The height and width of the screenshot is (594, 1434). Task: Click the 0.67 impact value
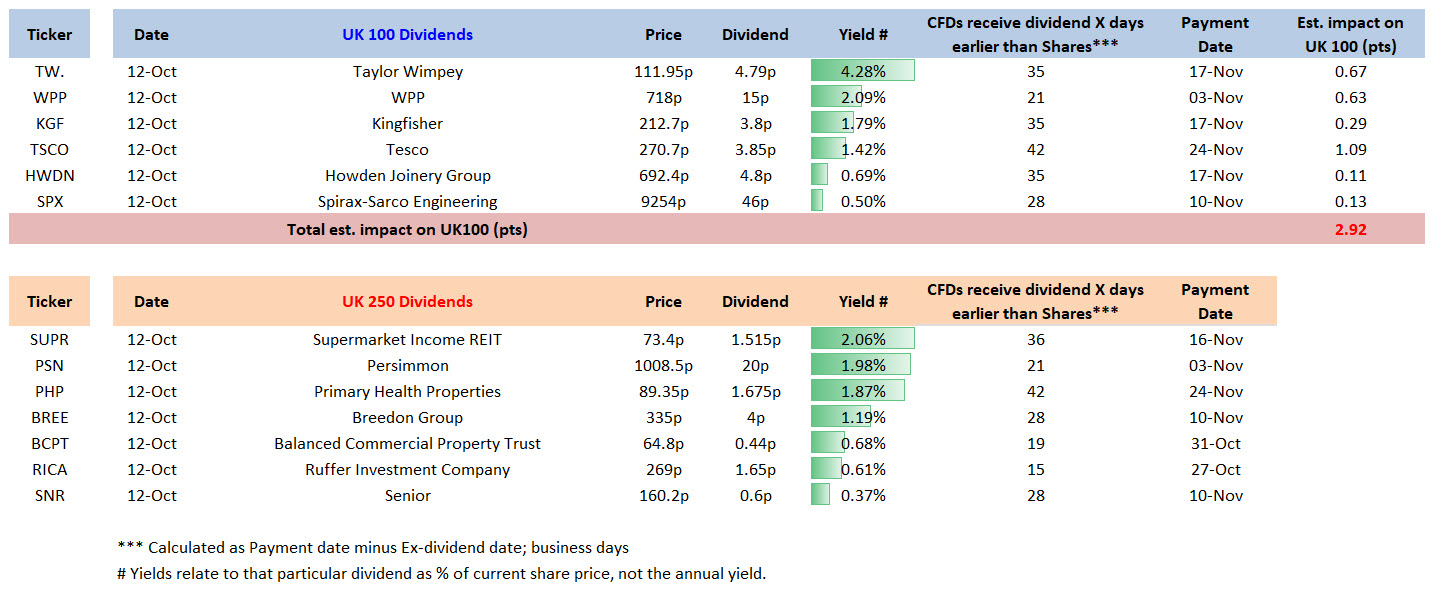(x=1350, y=72)
